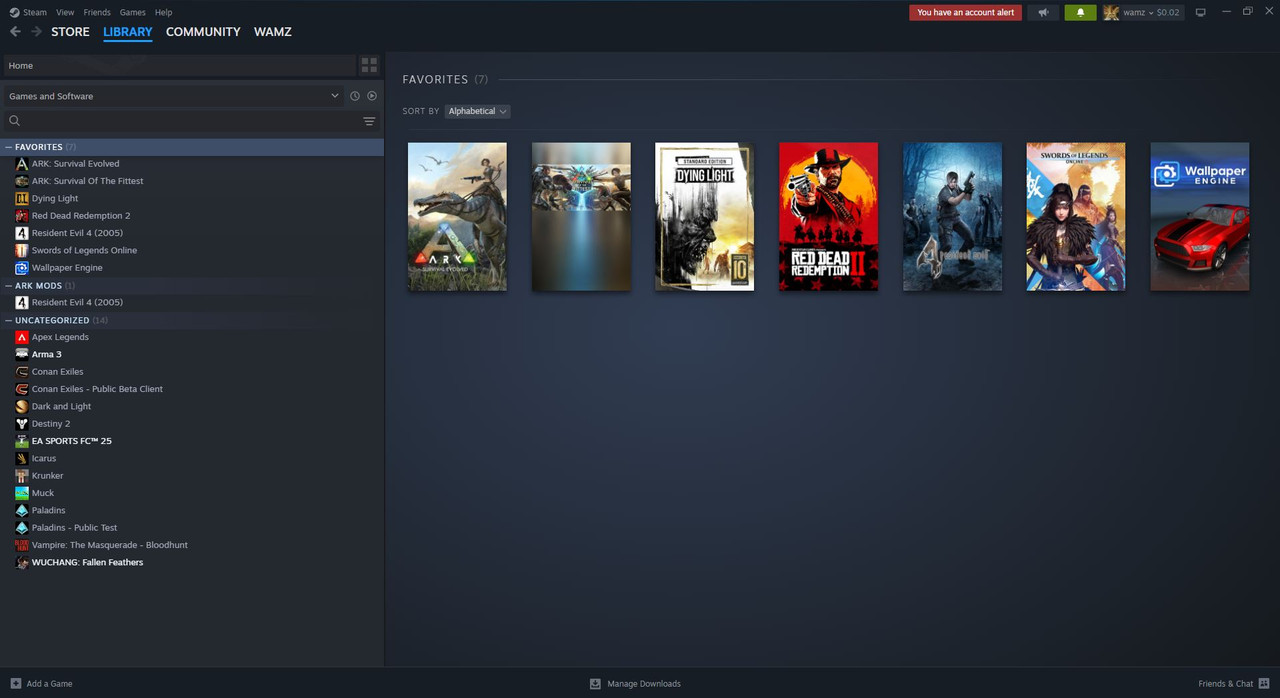Click the Dying Light list icon
Image resolution: width=1280 pixels, height=698 pixels.
point(22,198)
